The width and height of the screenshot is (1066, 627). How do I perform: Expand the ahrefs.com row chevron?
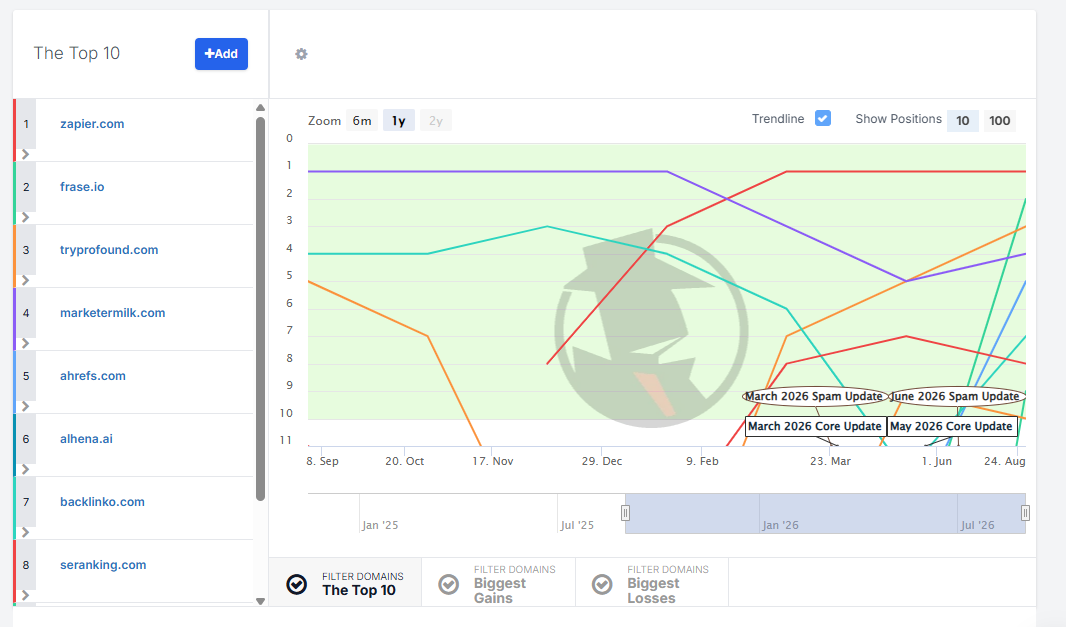click(26, 406)
